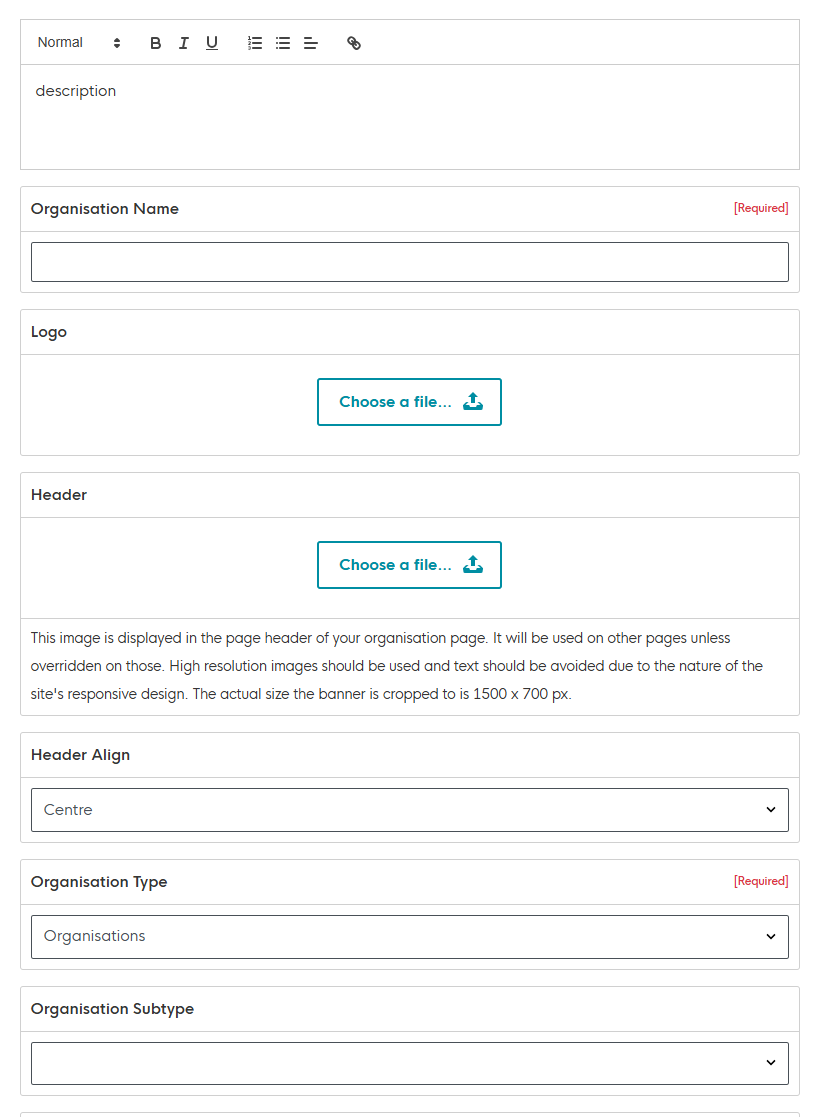Click "Choose a file..." under Logo
The width and height of the screenshot is (830, 1117).
[395, 402]
